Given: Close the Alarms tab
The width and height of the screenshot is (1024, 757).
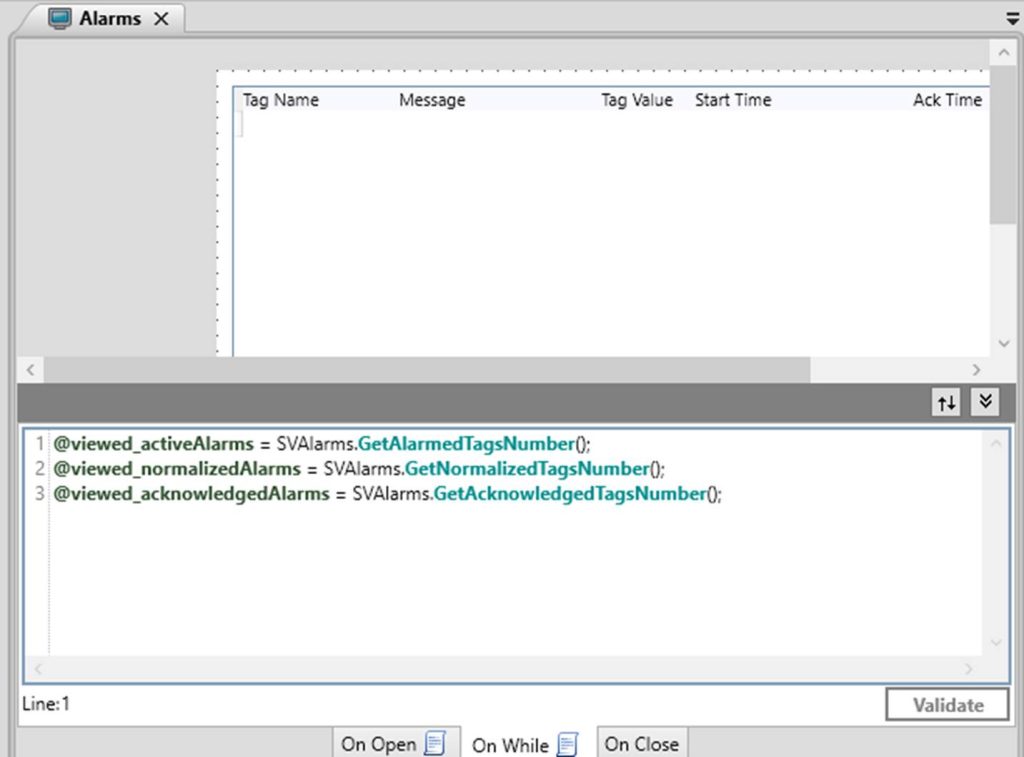Looking at the screenshot, I should (x=161, y=19).
